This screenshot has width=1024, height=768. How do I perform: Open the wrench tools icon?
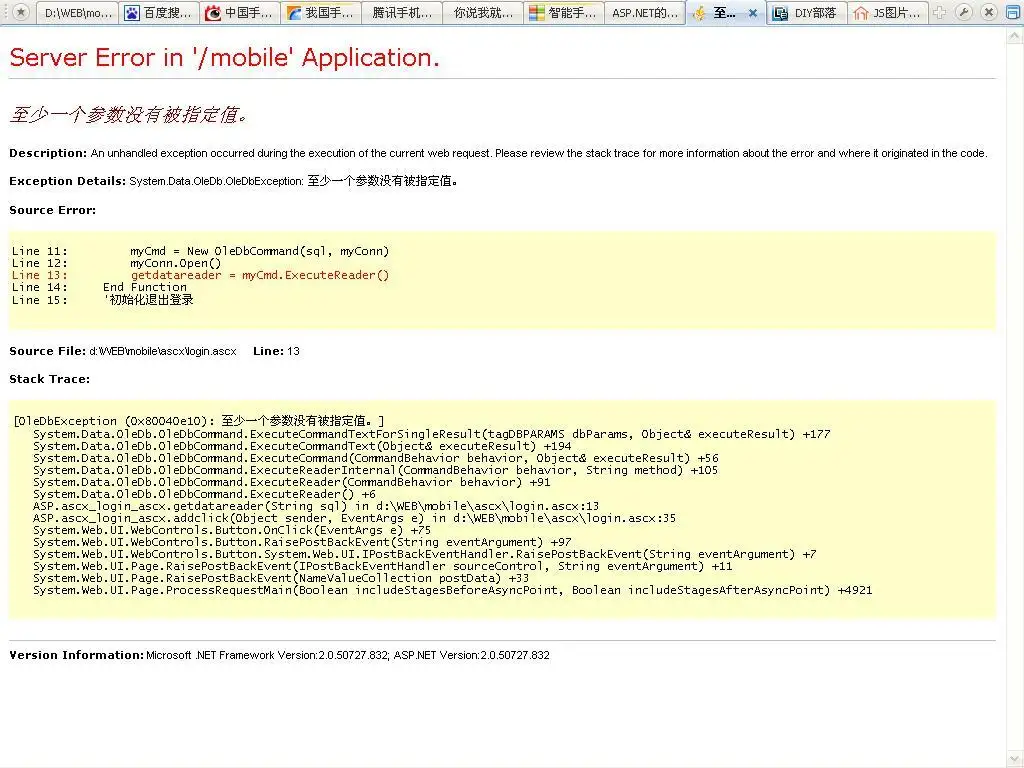click(963, 12)
